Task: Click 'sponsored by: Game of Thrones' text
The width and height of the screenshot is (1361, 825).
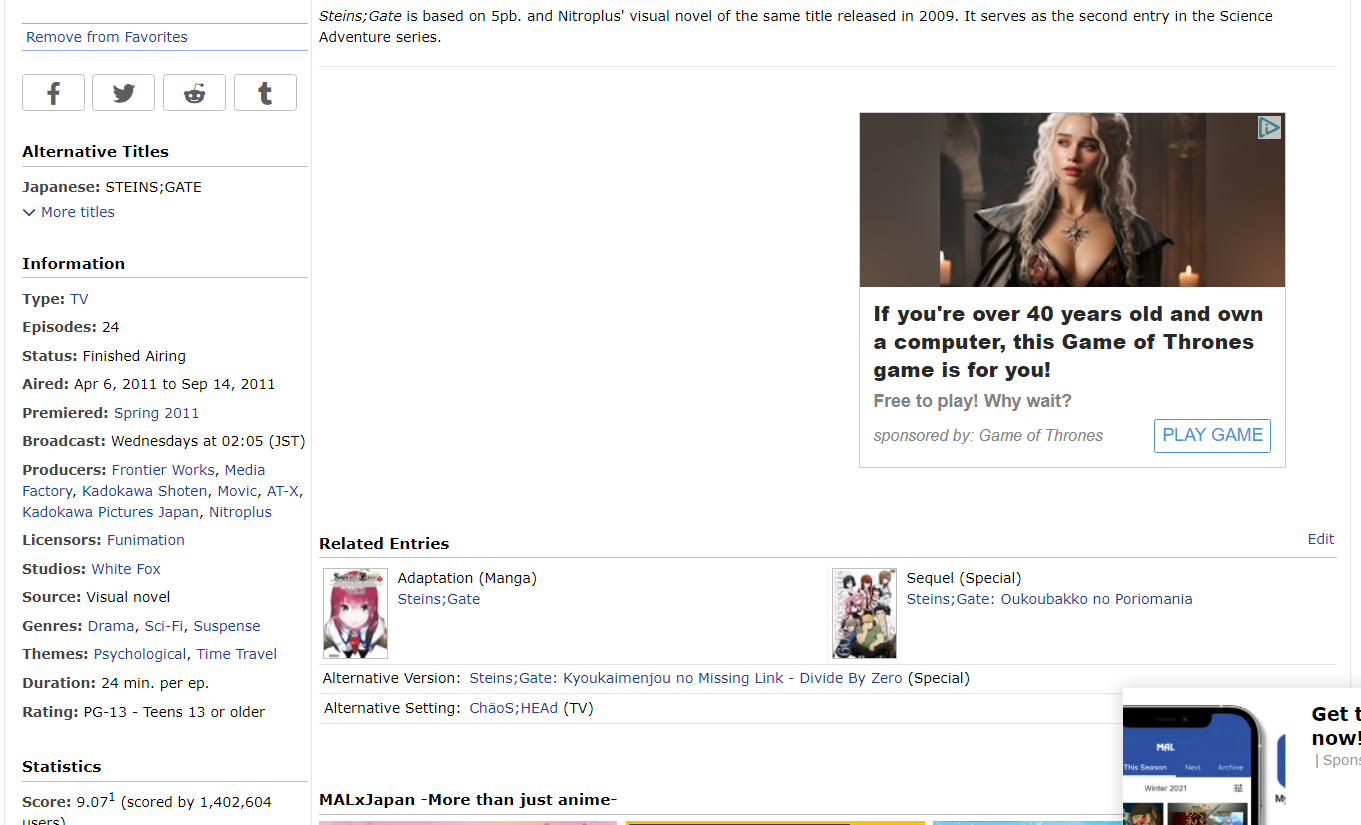Action: [988, 435]
